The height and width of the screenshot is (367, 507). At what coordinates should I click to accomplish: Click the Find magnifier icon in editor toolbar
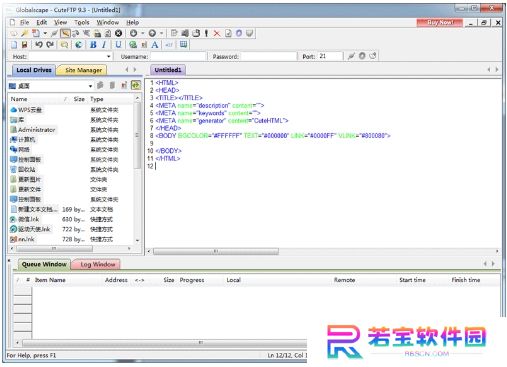64,45
